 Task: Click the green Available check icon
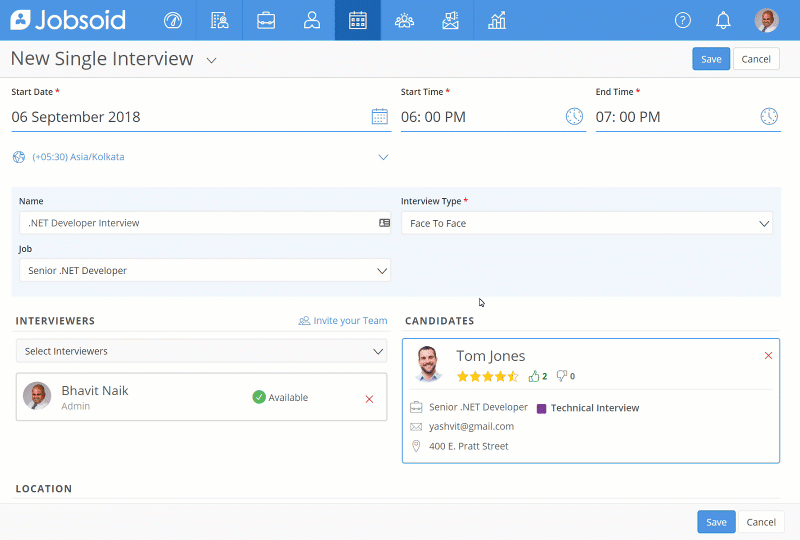(x=259, y=397)
